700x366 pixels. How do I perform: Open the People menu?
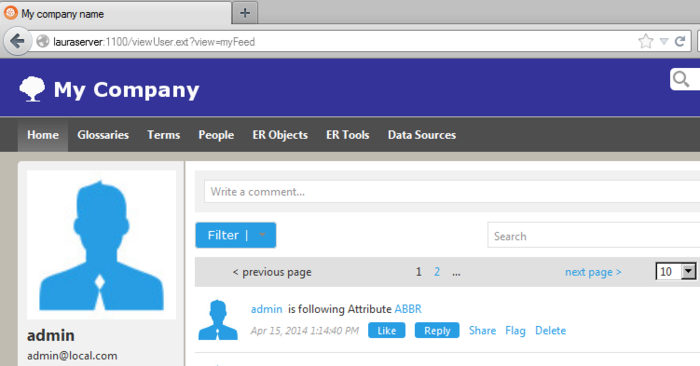(x=216, y=135)
